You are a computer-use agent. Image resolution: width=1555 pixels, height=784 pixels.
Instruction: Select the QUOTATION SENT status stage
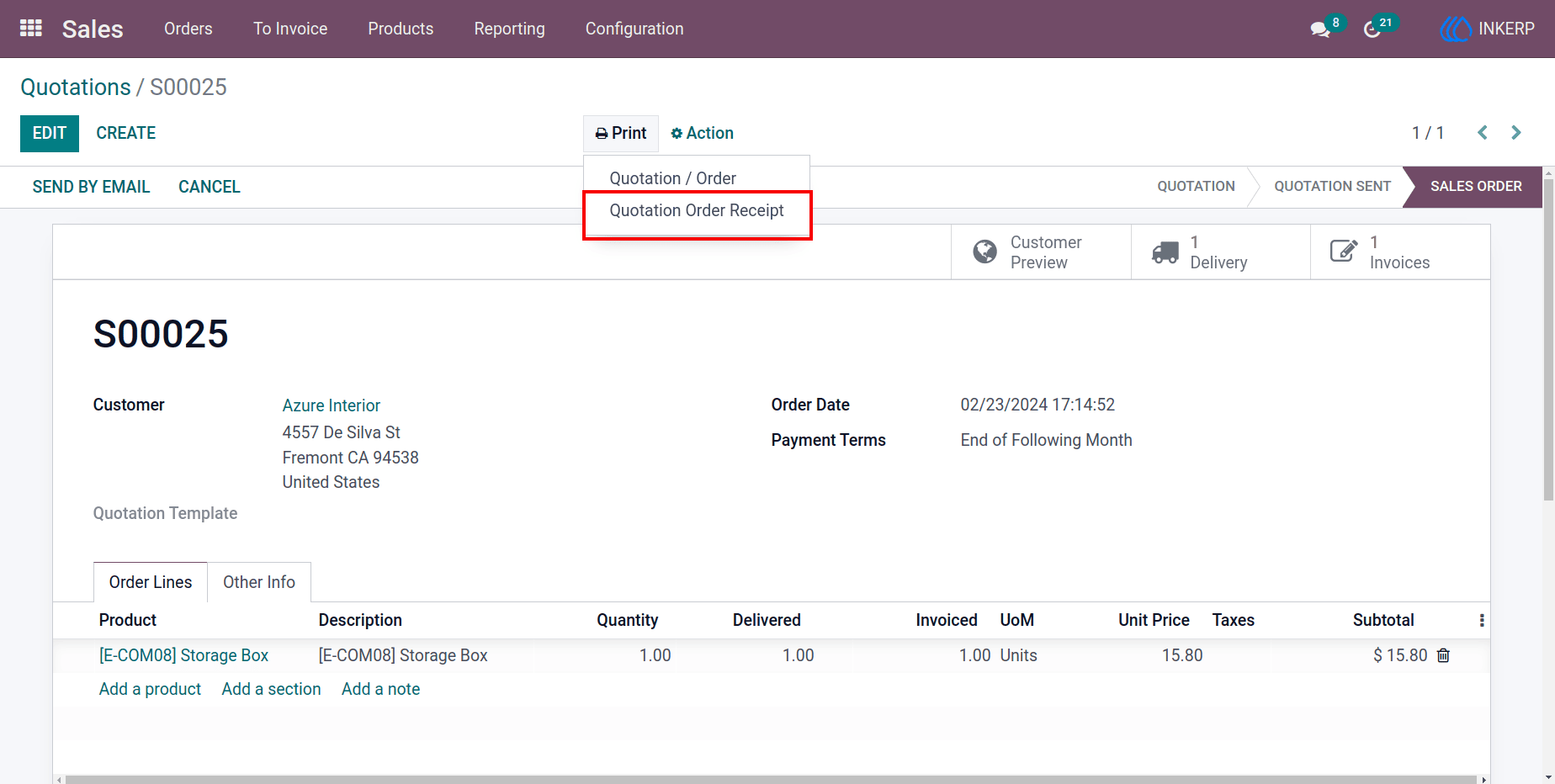(x=1332, y=186)
